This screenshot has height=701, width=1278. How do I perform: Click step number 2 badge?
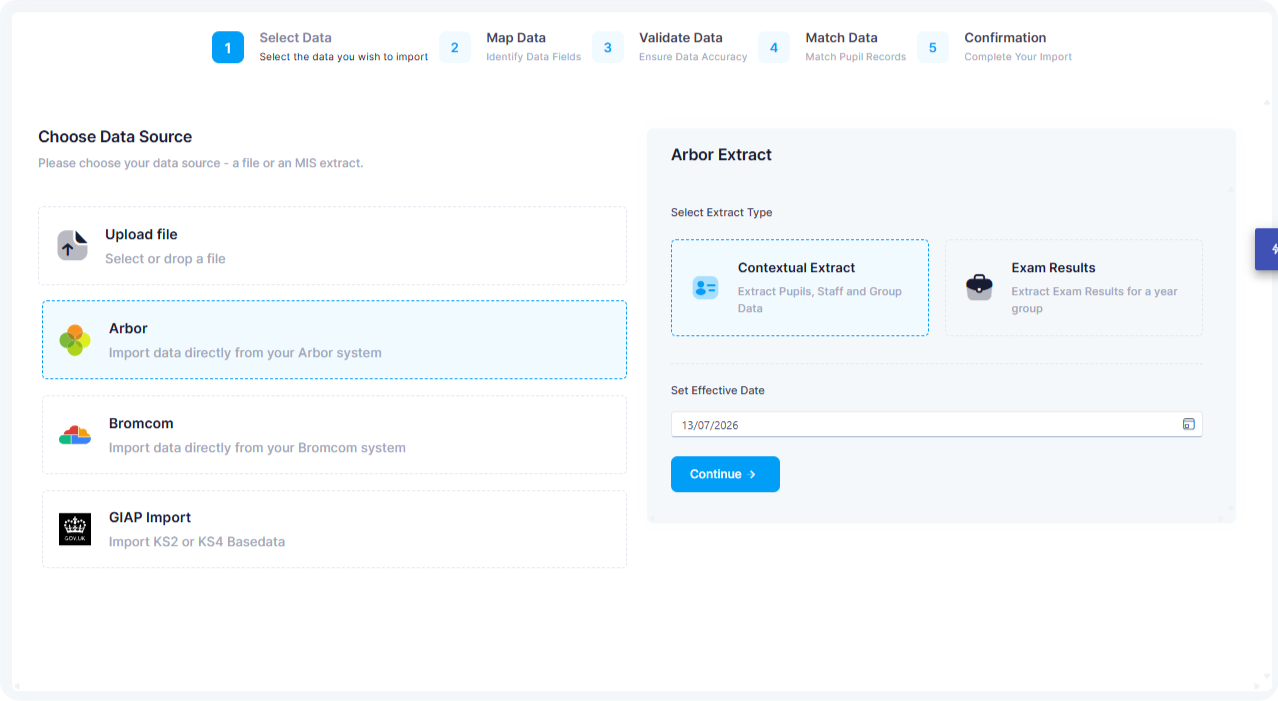point(455,47)
